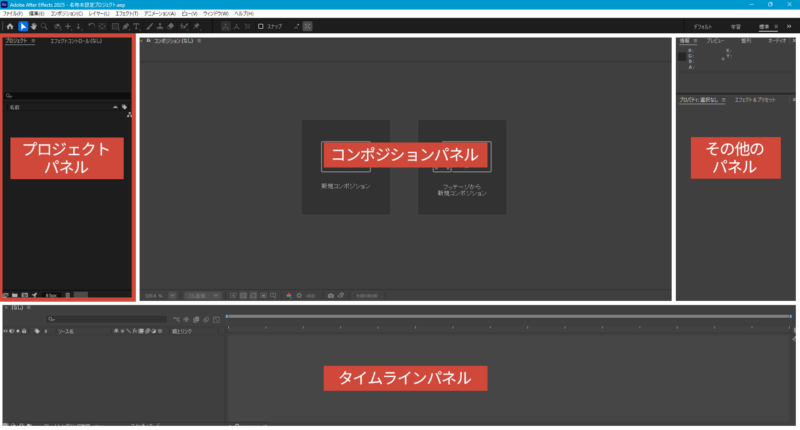Switch to the デフォルト workspace
This screenshot has width=800, height=430.
(x=703, y=27)
